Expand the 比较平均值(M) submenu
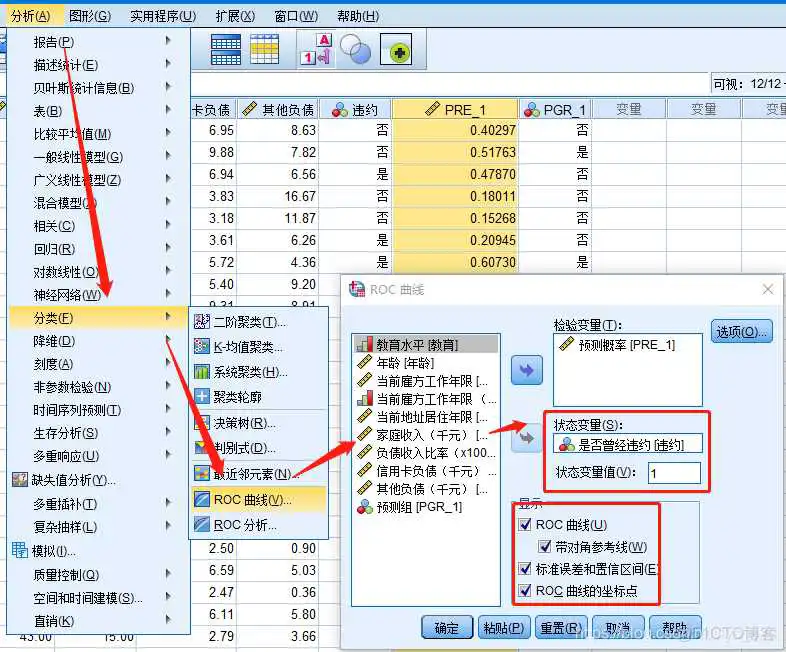786x652 pixels. point(99,134)
